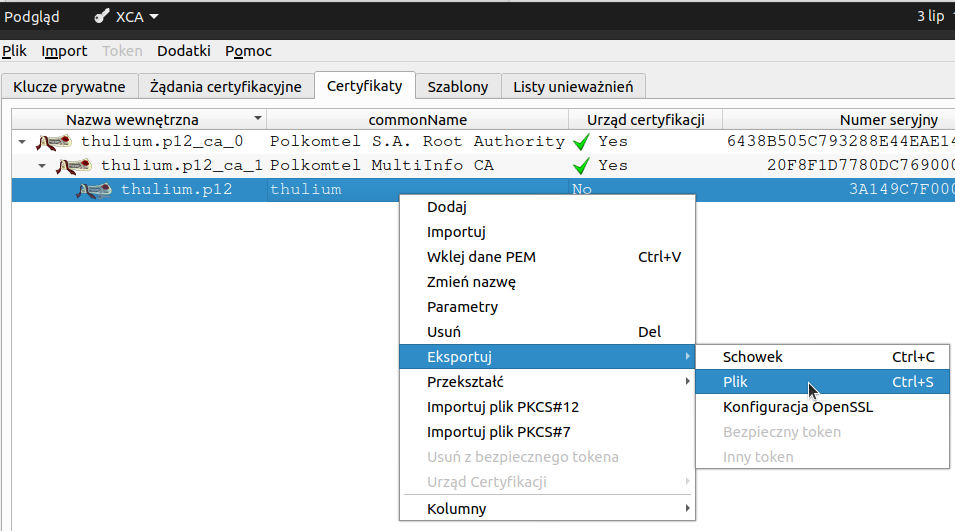Click serial number 20F8F1D7780DC76900 cell
This screenshot has width=955, height=531.
coord(839,166)
